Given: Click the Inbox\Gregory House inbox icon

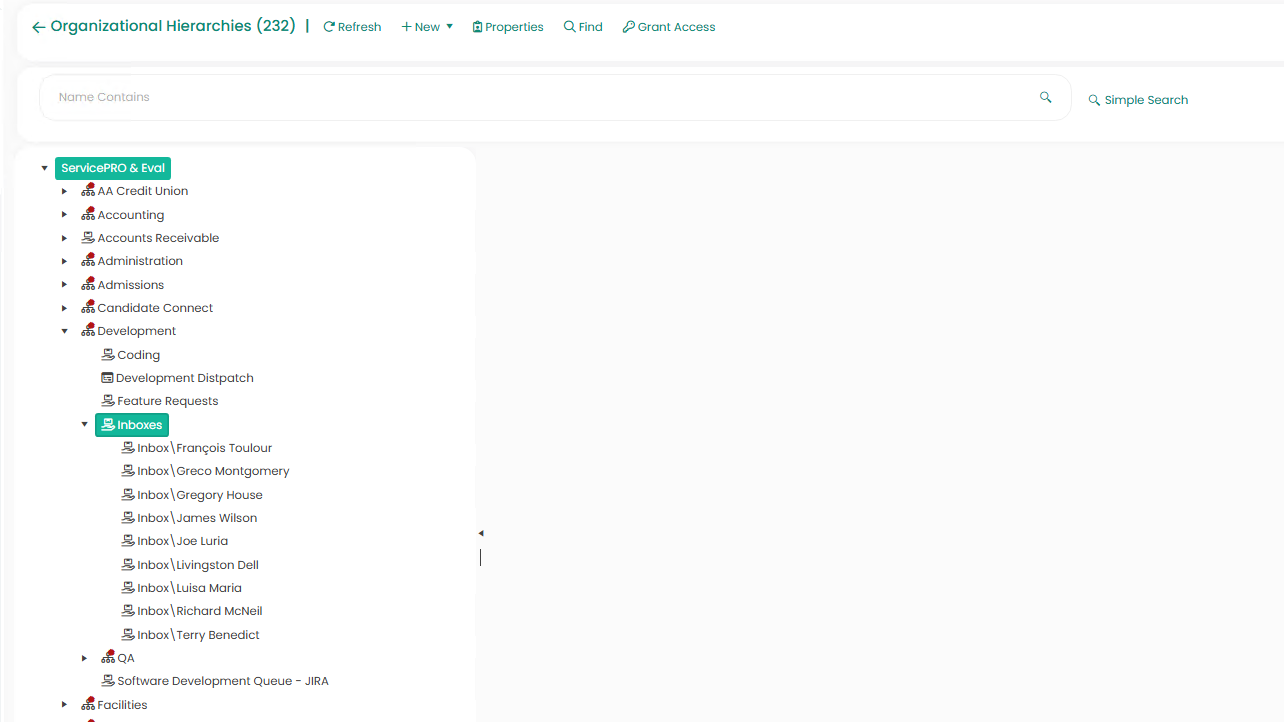Looking at the screenshot, I should click(128, 495).
